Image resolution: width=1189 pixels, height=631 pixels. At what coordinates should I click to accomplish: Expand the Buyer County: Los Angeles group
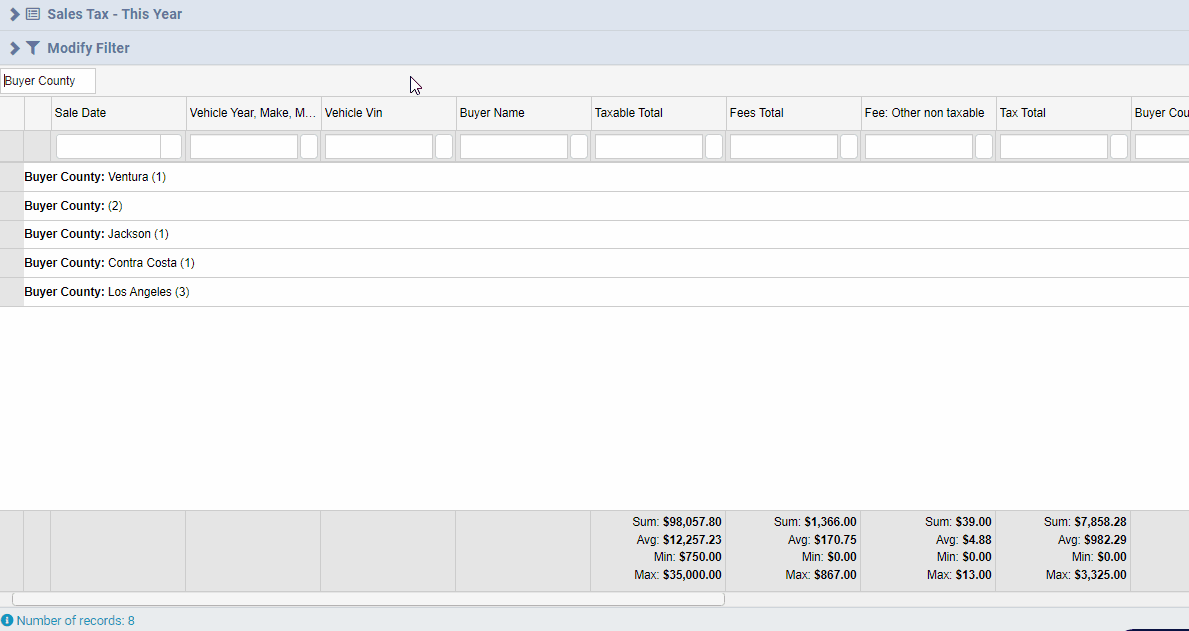pos(106,292)
